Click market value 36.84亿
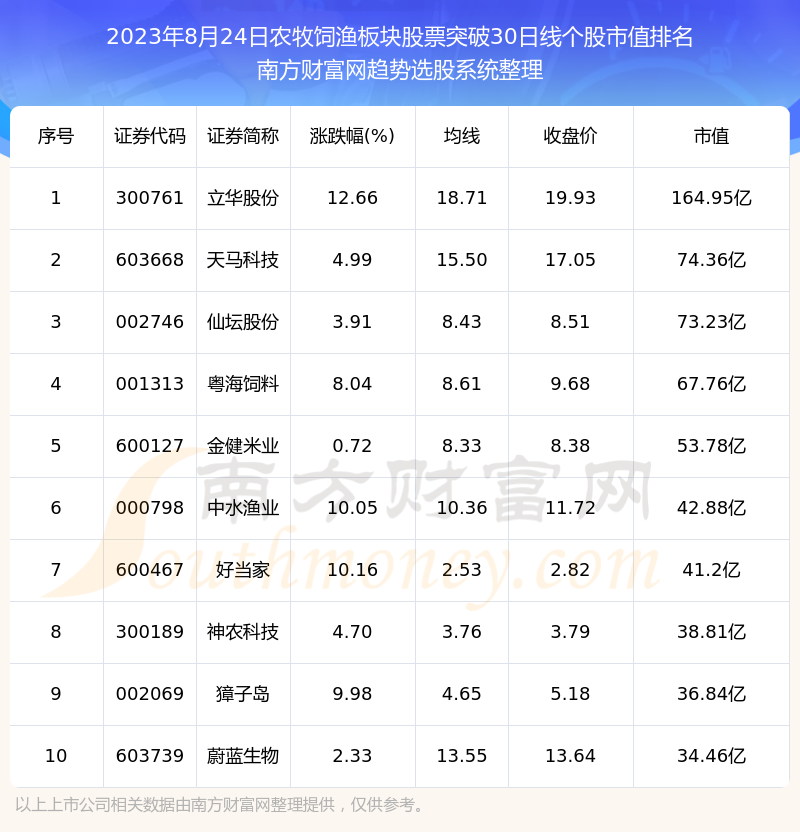The image size is (800, 832). tap(711, 694)
